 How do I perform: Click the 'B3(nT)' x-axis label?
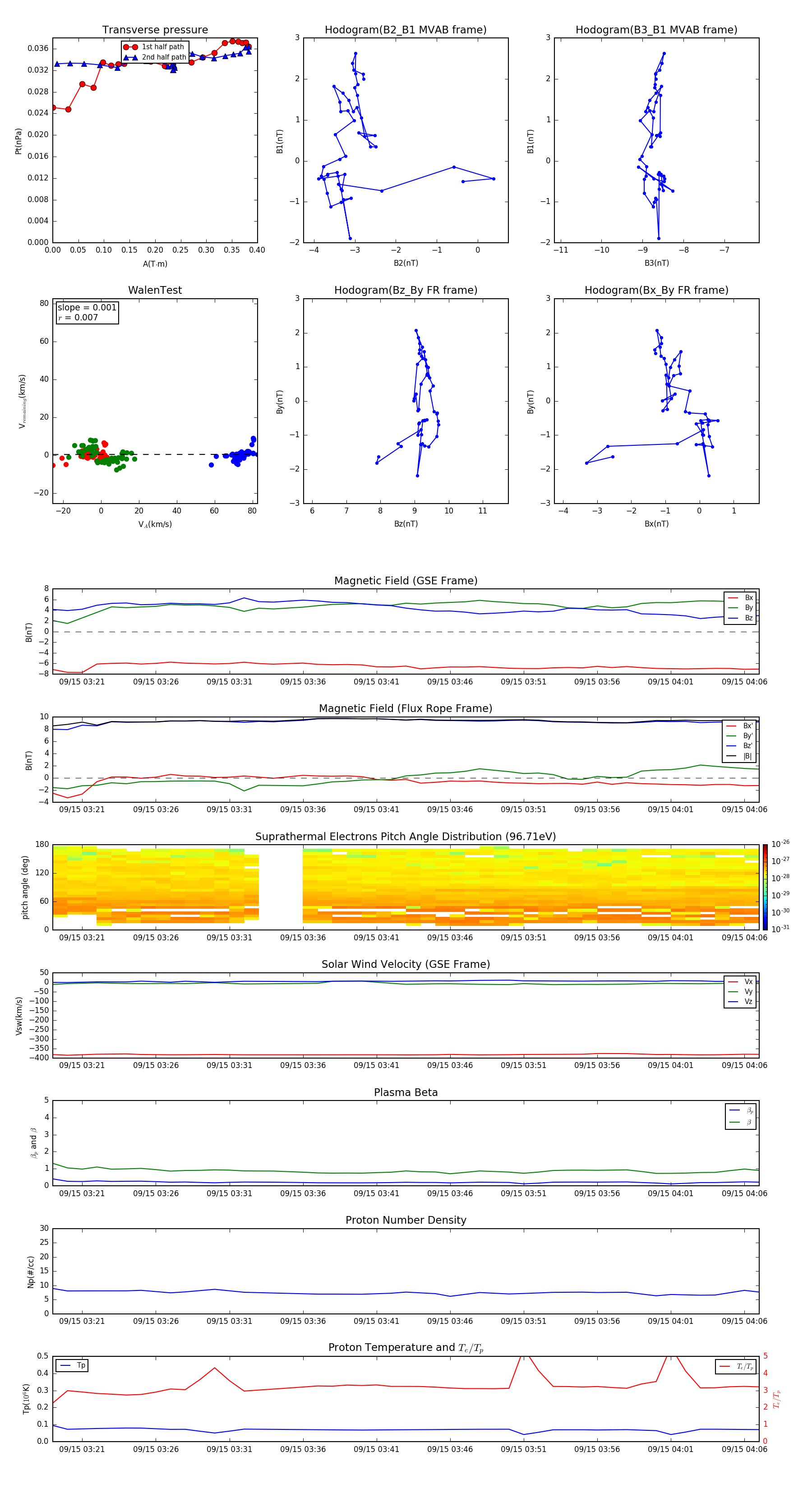pyautogui.click(x=656, y=263)
